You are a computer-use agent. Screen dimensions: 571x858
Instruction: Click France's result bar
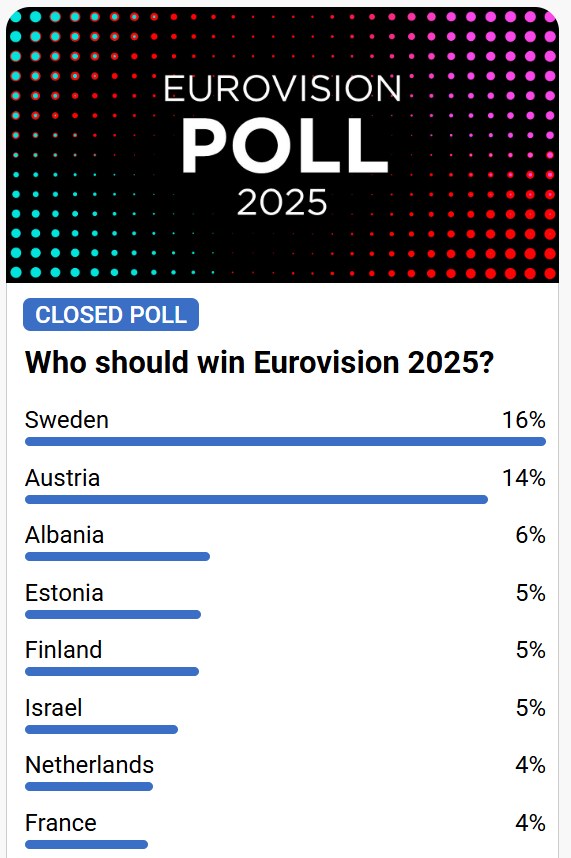(86, 844)
